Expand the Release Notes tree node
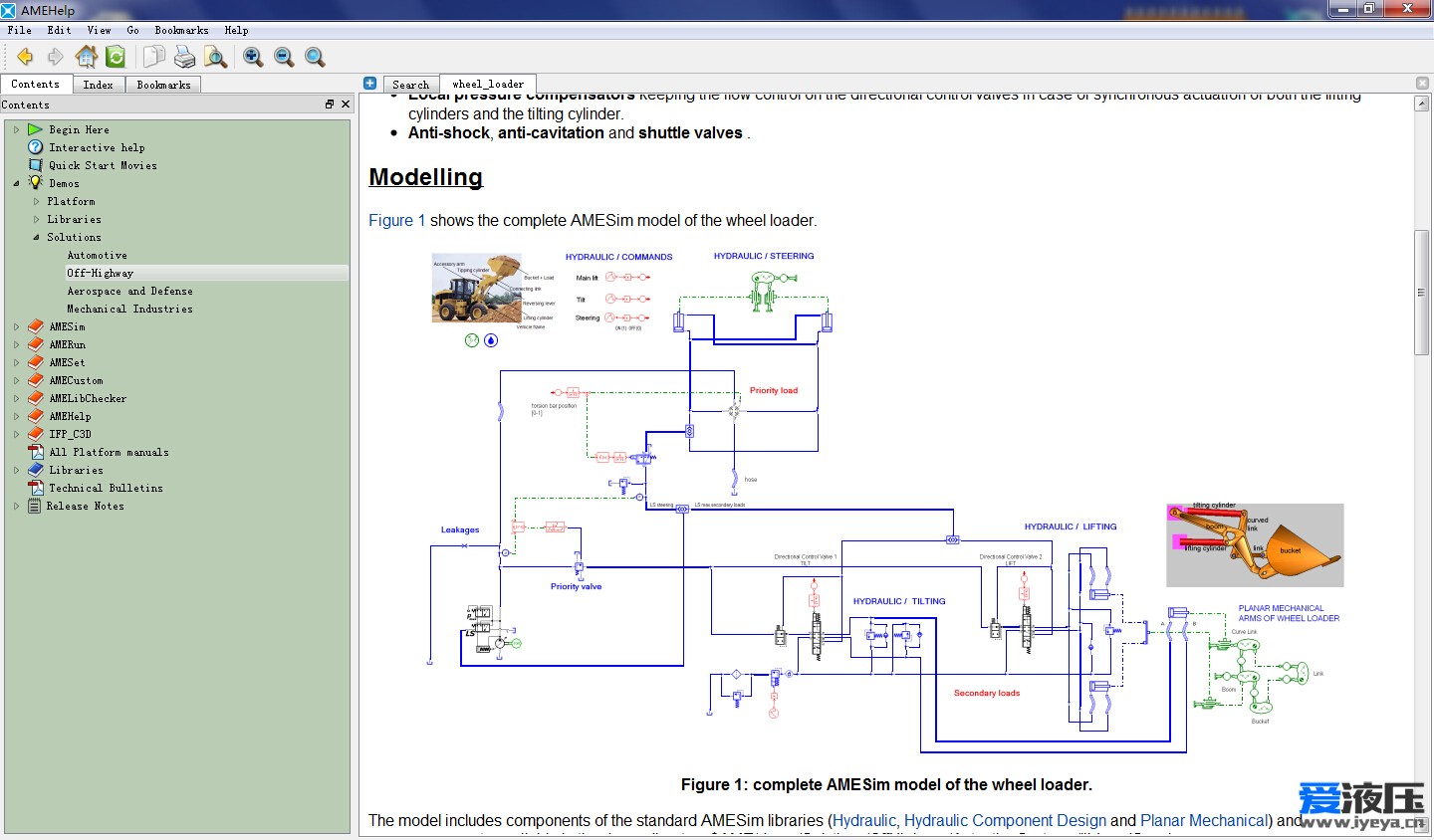The height and width of the screenshot is (840, 1434). pos(16,506)
